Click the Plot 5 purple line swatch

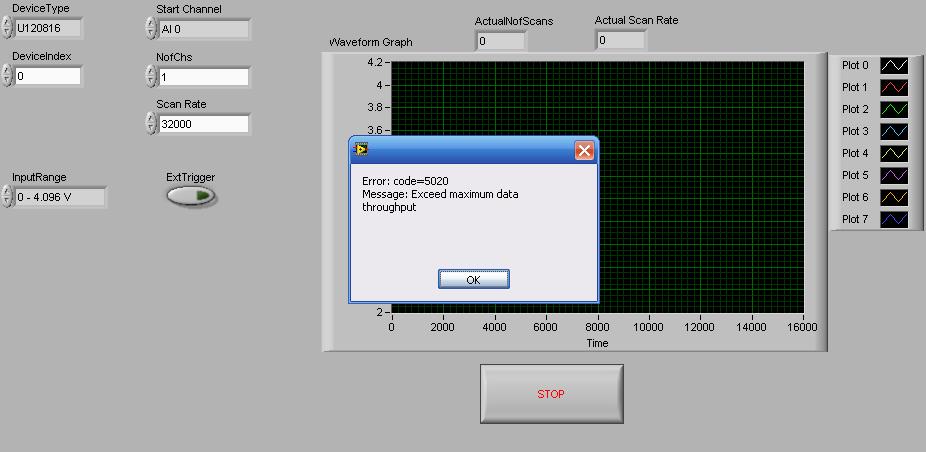click(894, 175)
